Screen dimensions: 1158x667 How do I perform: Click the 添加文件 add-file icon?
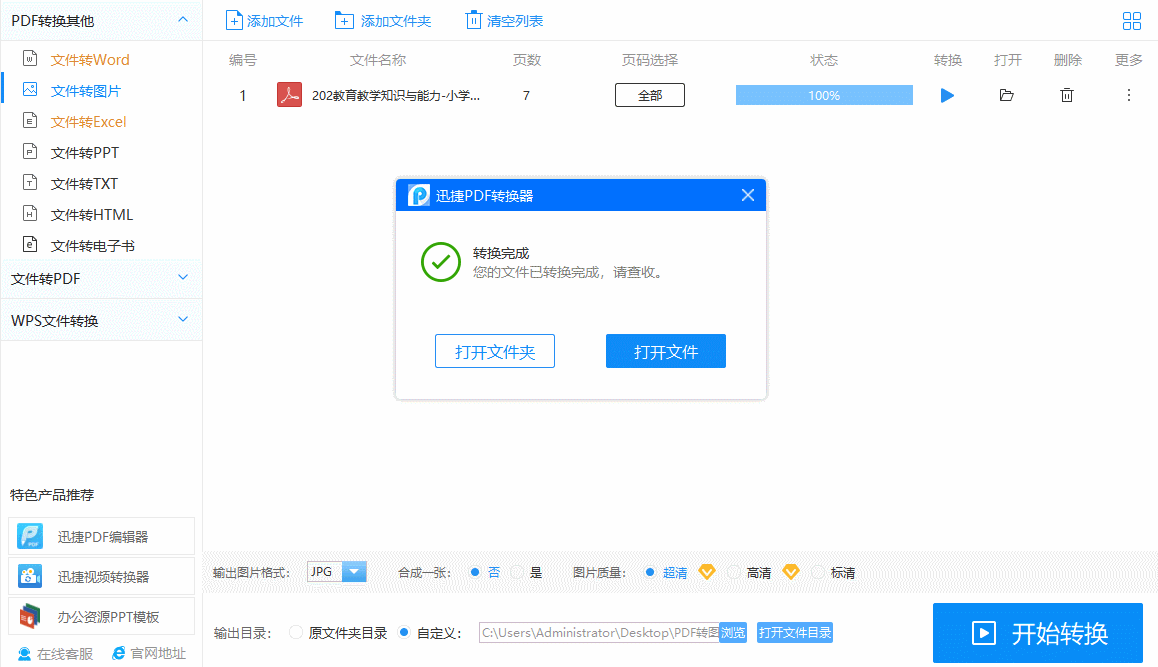pyautogui.click(x=234, y=19)
